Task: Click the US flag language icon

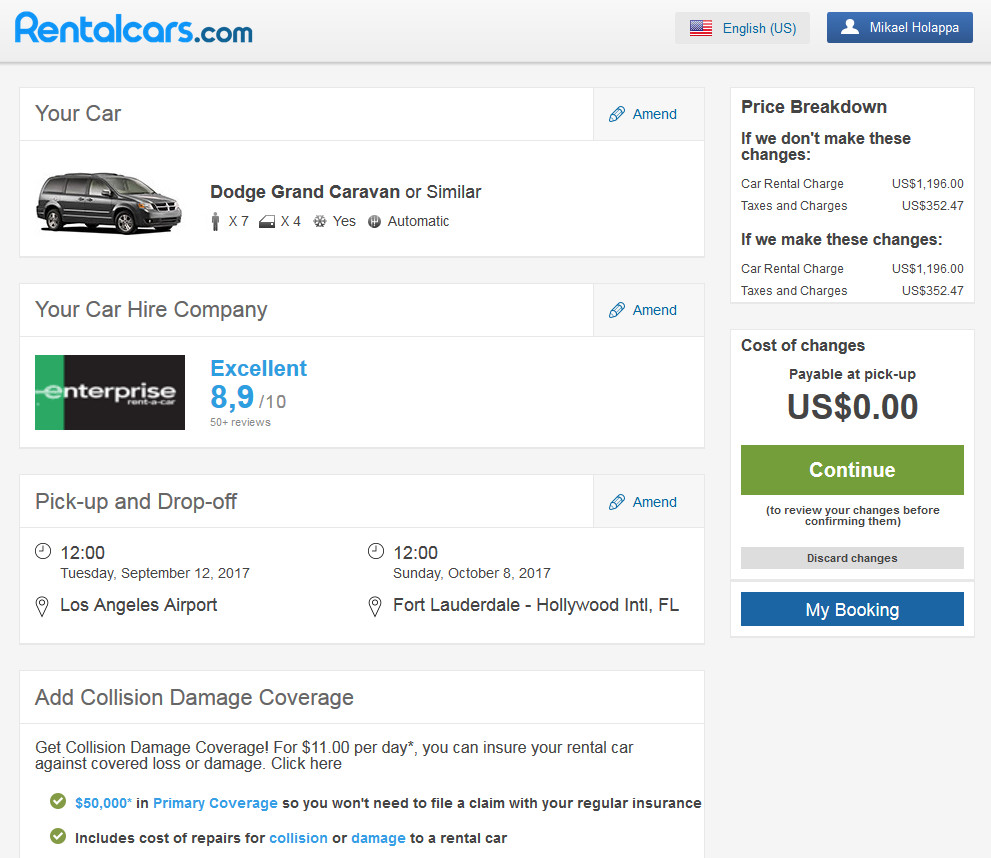Action: tap(701, 28)
